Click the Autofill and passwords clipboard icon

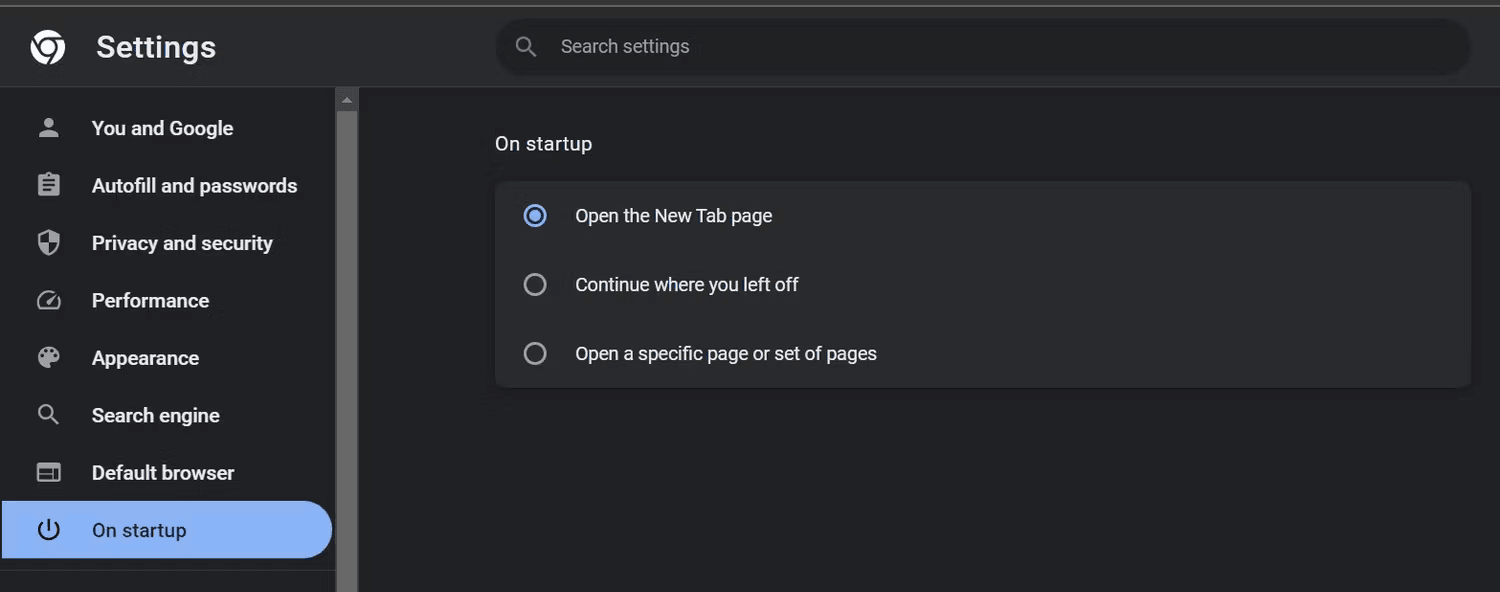(48, 185)
